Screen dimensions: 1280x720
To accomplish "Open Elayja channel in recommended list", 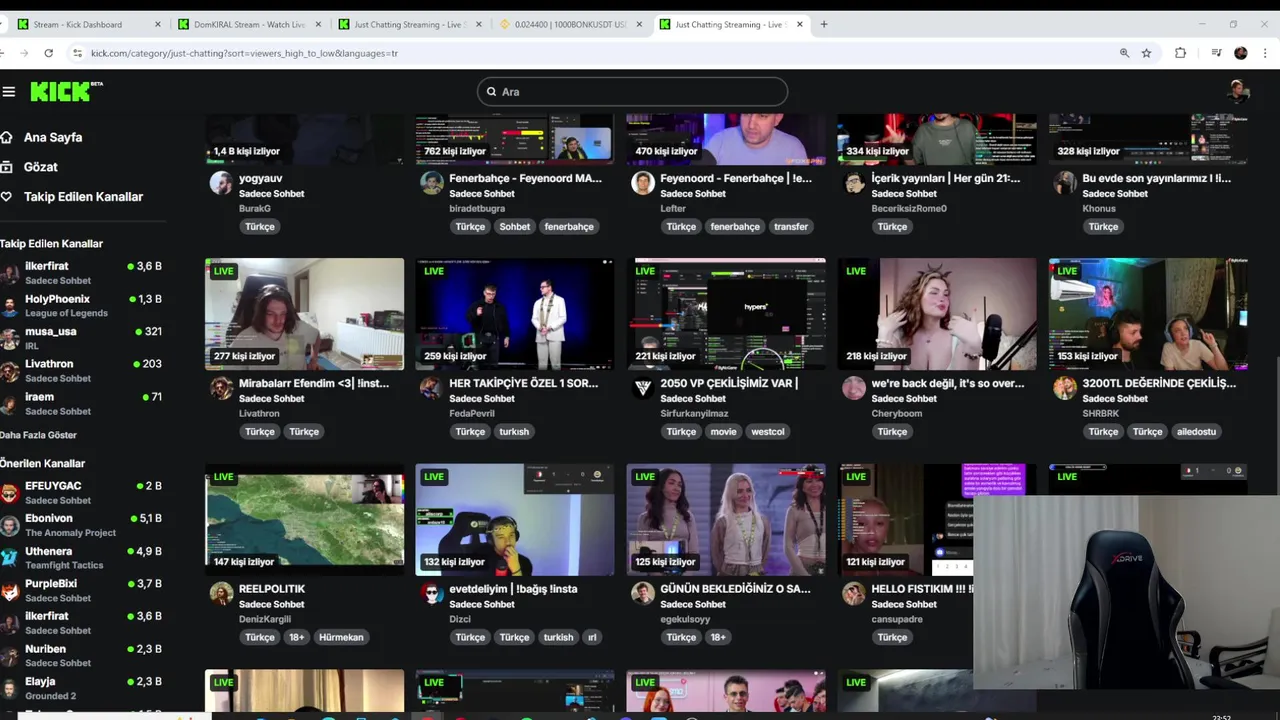I will pyautogui.click(x=81, y=688).
